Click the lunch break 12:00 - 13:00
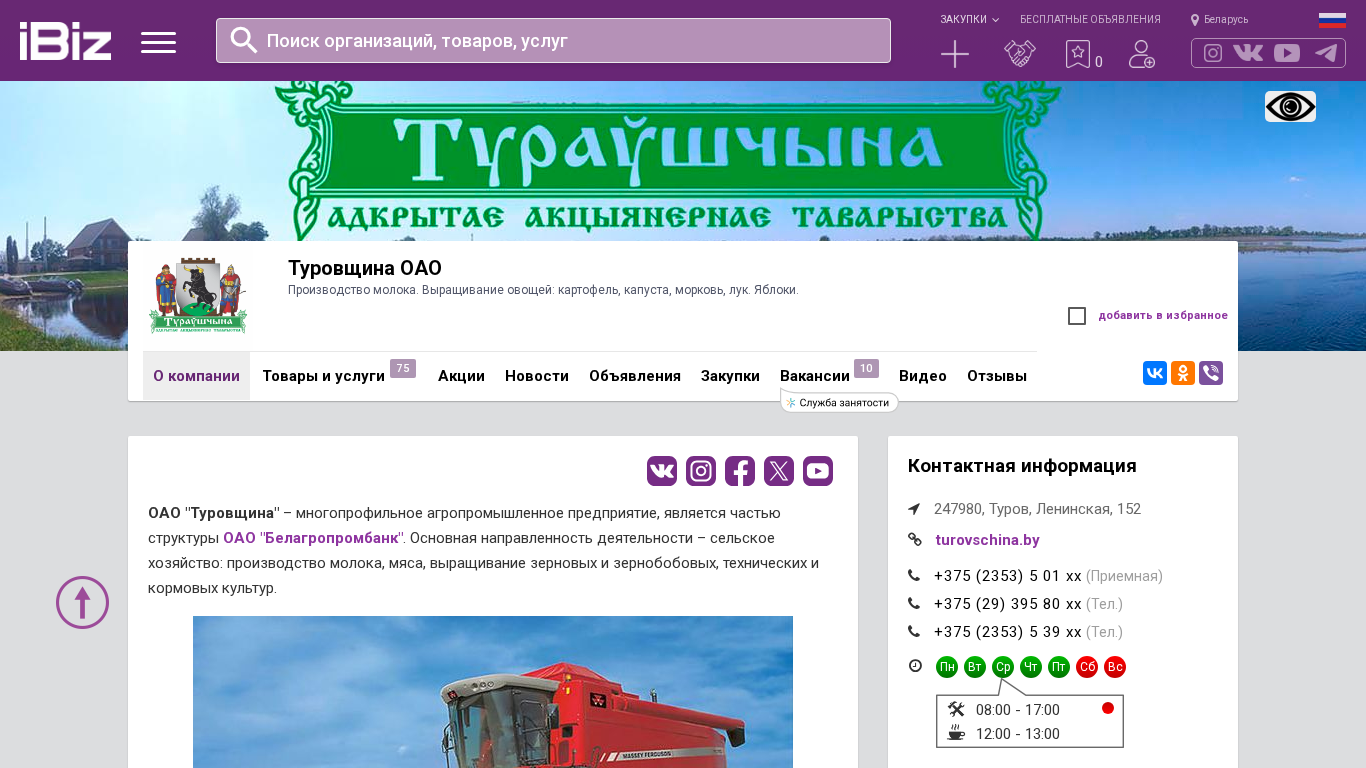This screenshot has width=1366, height=768. pyautogui.click(x=1018, y=734)
